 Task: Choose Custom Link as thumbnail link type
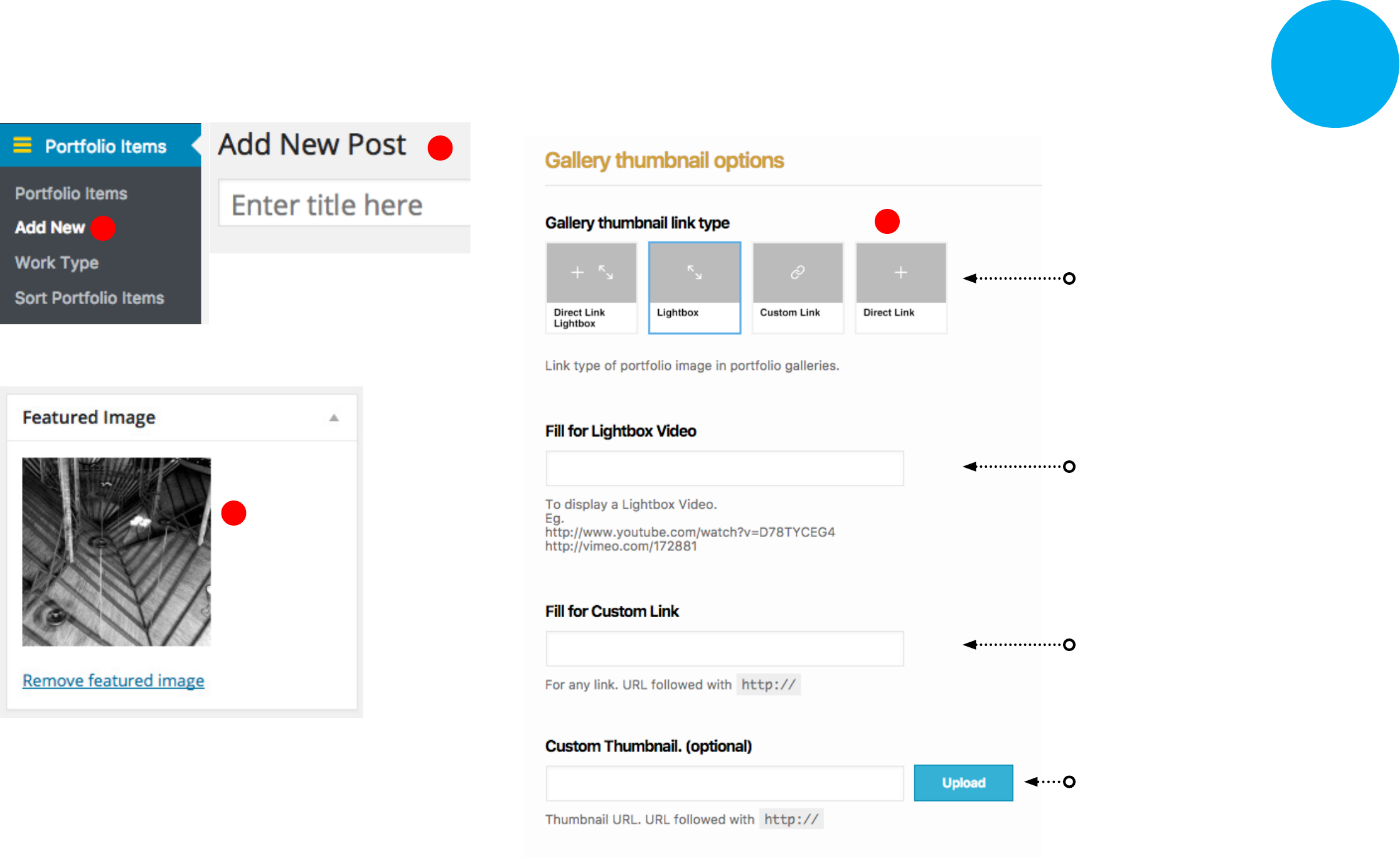[x=789, y=312]
